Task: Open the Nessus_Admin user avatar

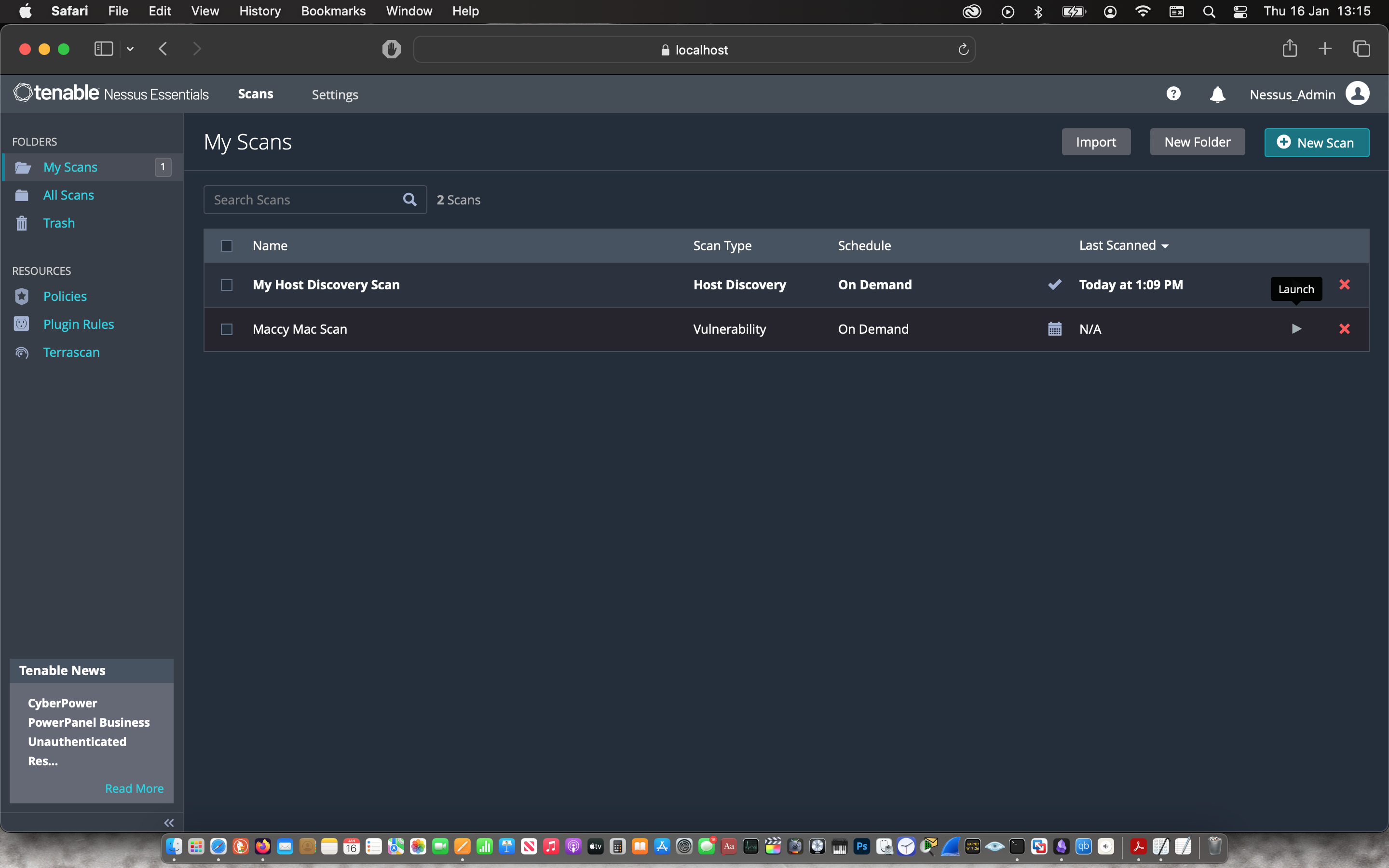Action: click(x=1358, y=94)
